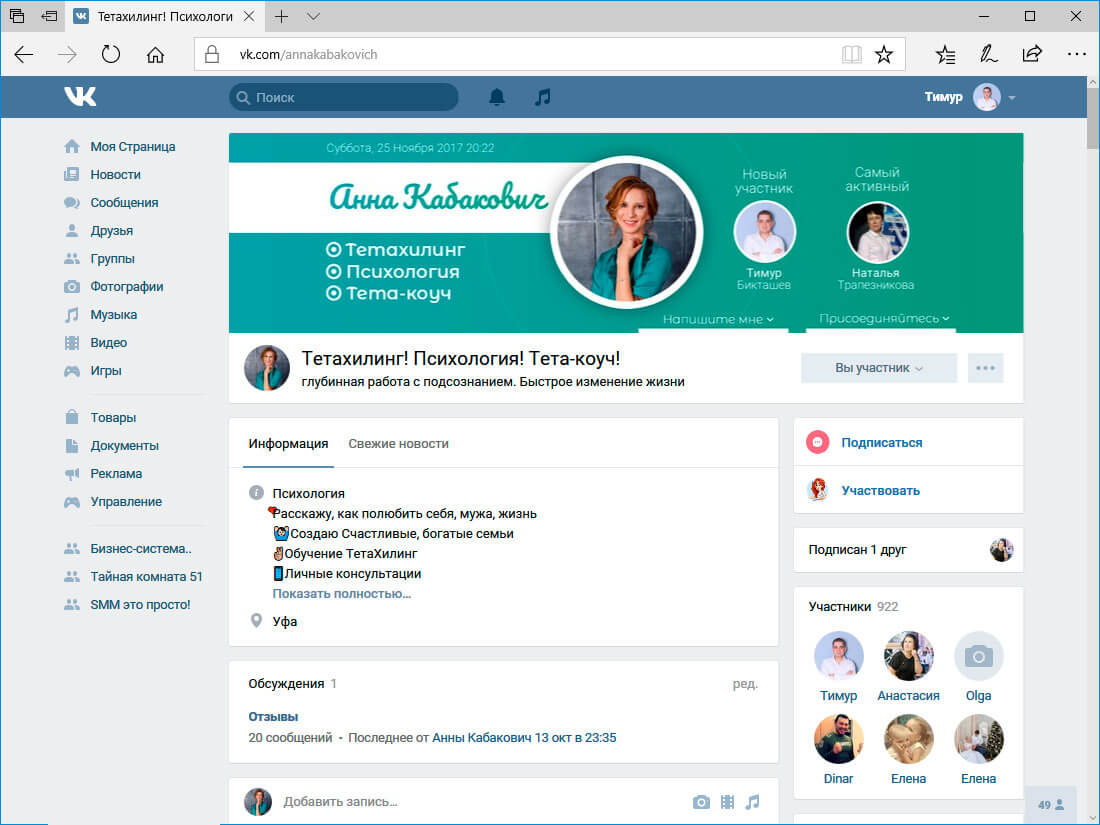Open the three-dots group actions menu

[x=986, y=368]
